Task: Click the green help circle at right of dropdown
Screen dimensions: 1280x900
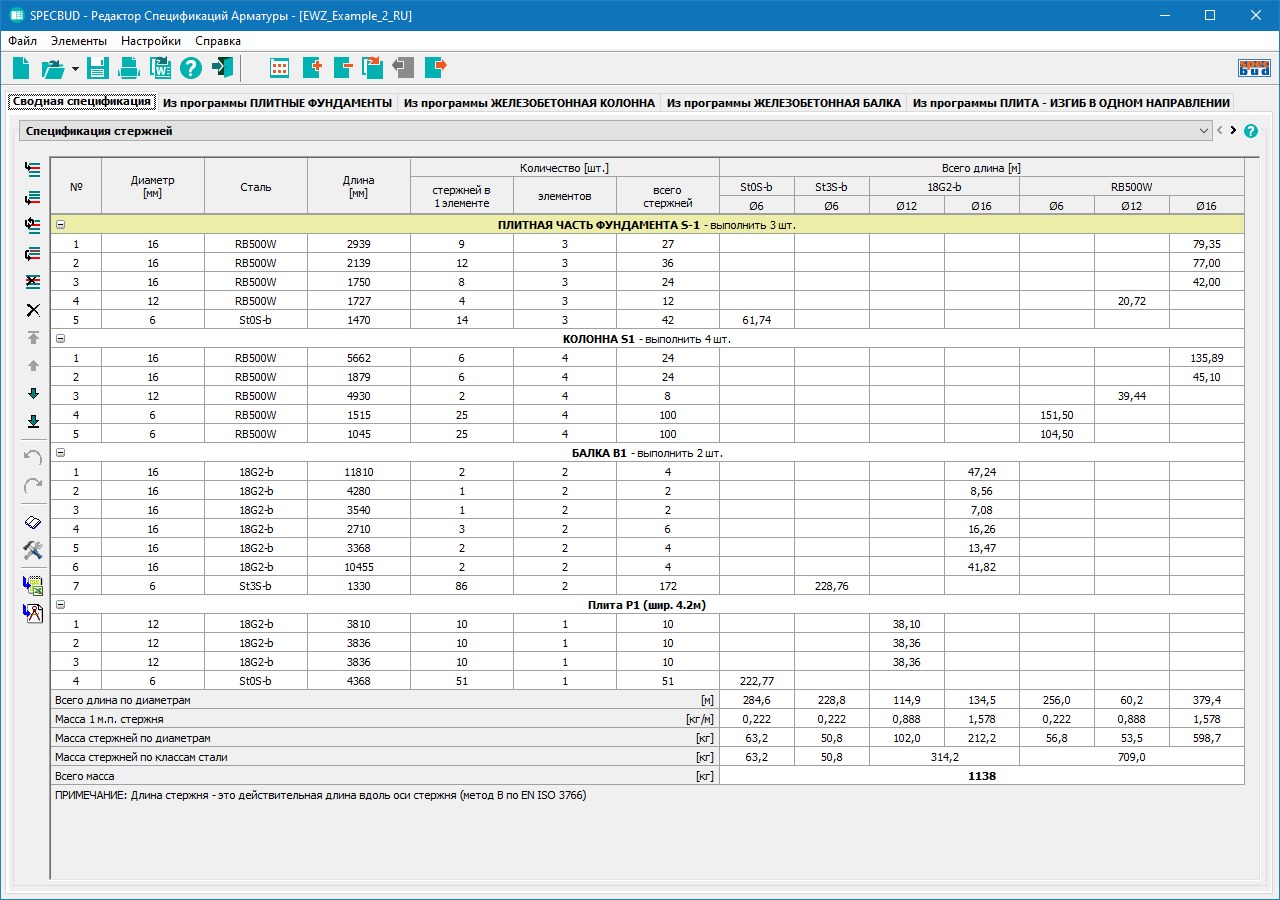Action: (x=1250, y=131)
